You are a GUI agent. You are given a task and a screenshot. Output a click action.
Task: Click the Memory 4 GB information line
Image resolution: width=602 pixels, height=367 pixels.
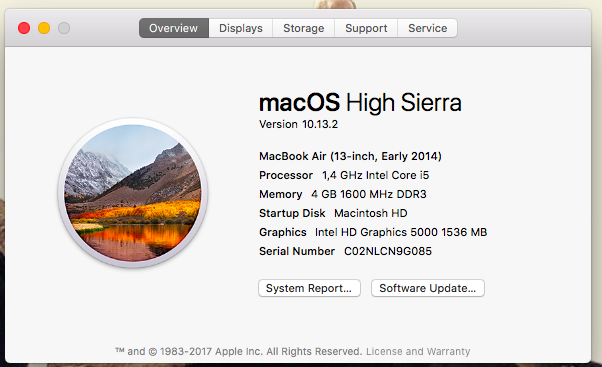point(342,194)
